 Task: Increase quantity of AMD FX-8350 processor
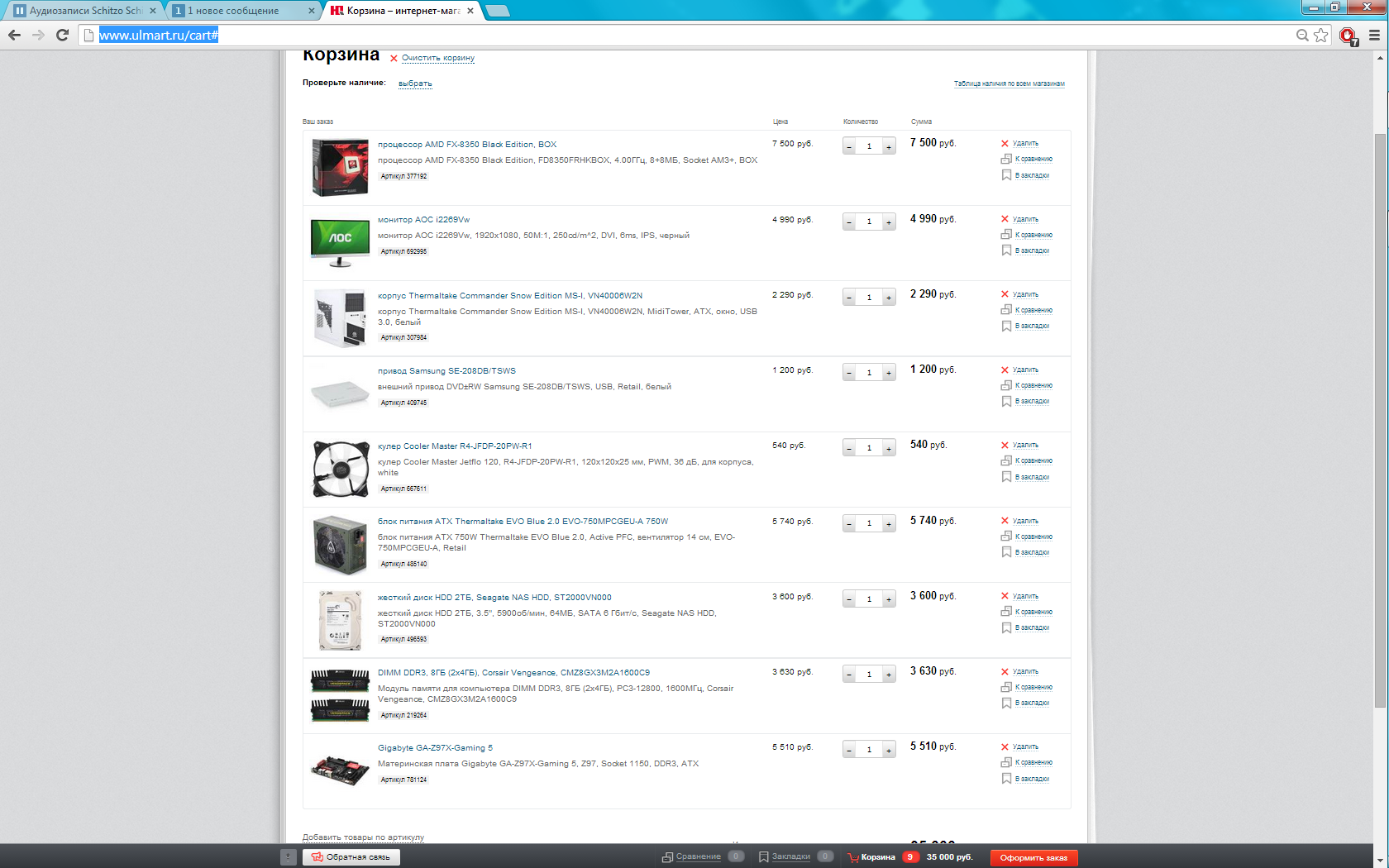[x=889, y=146]
